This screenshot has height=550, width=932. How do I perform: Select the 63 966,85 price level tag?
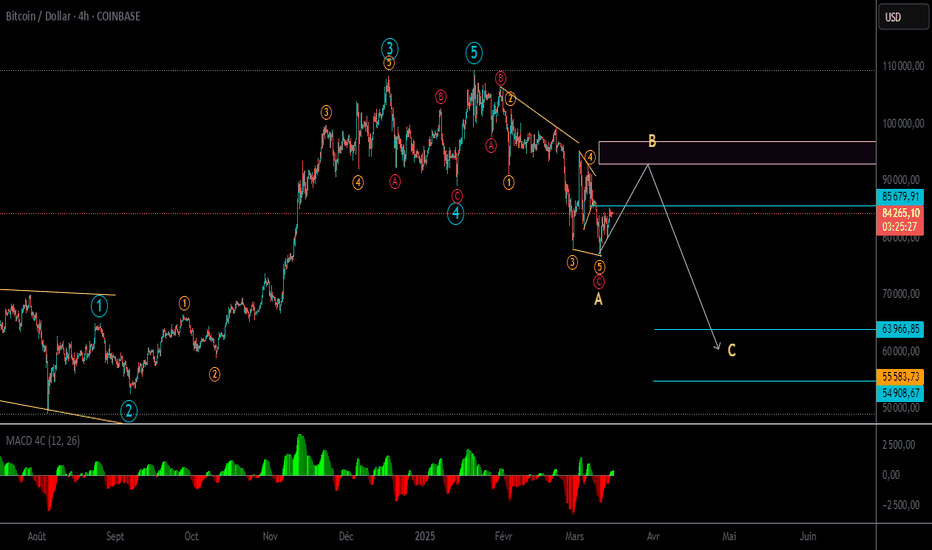(900, 329)
